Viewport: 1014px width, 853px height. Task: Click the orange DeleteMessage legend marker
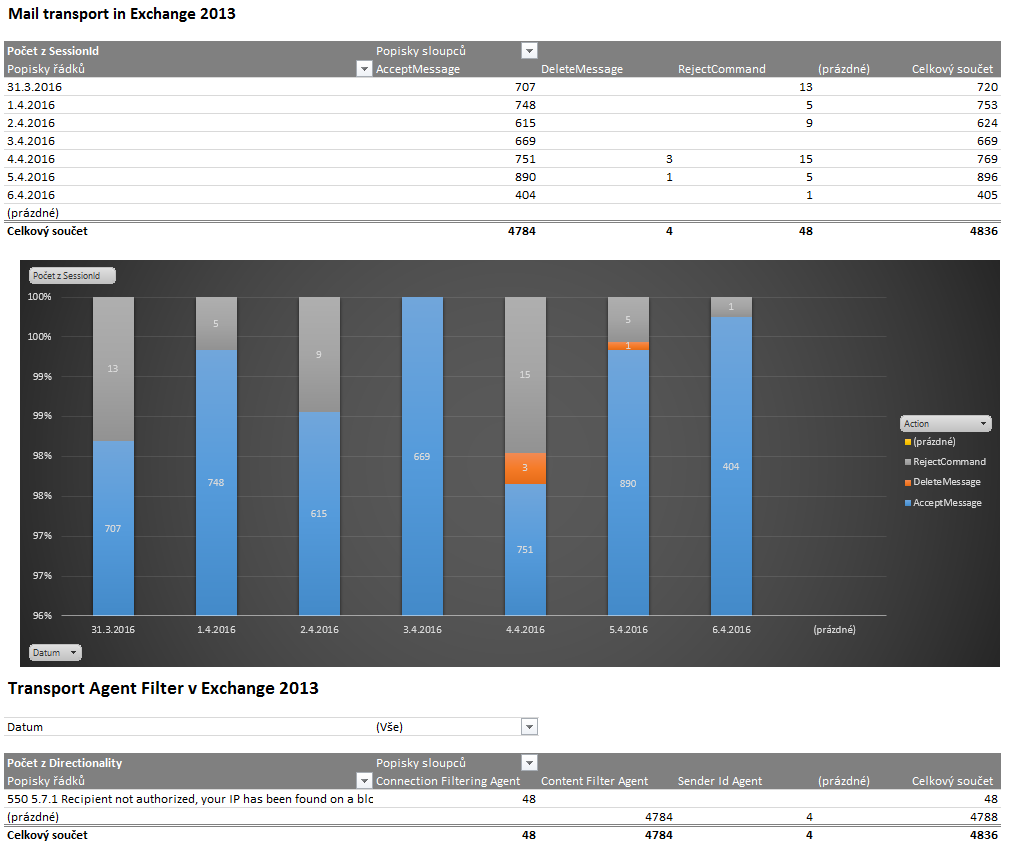coord(908,482)
